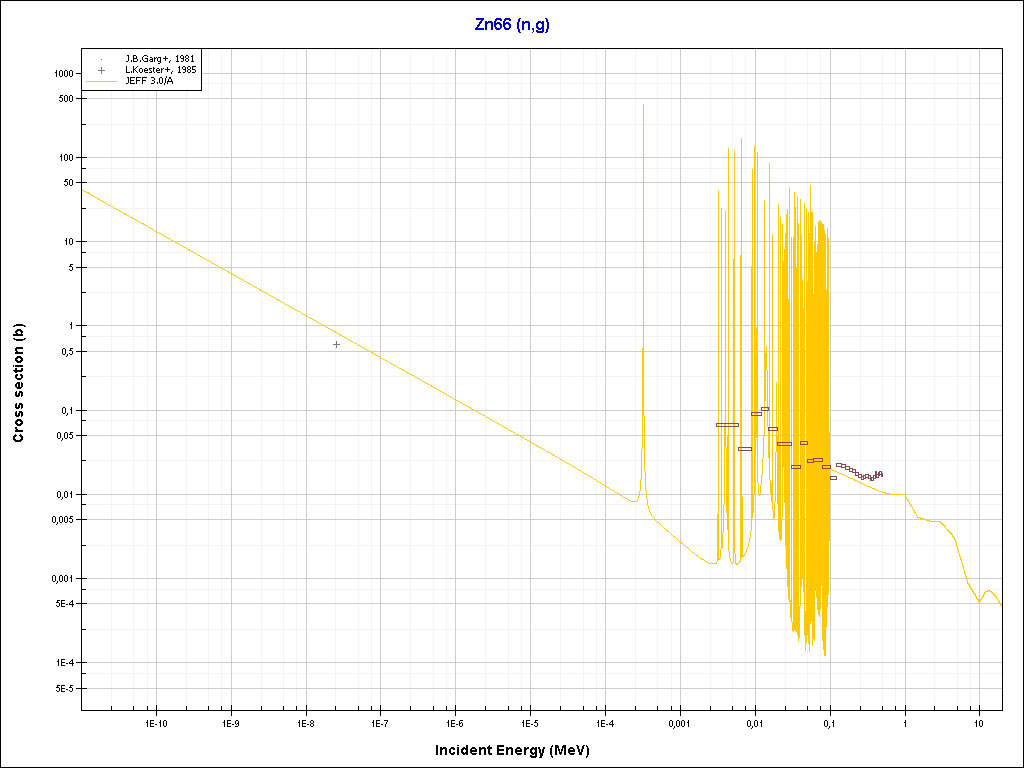Click the 1E-10 tick label on x-axis
1024x768 pixels.
155,722
